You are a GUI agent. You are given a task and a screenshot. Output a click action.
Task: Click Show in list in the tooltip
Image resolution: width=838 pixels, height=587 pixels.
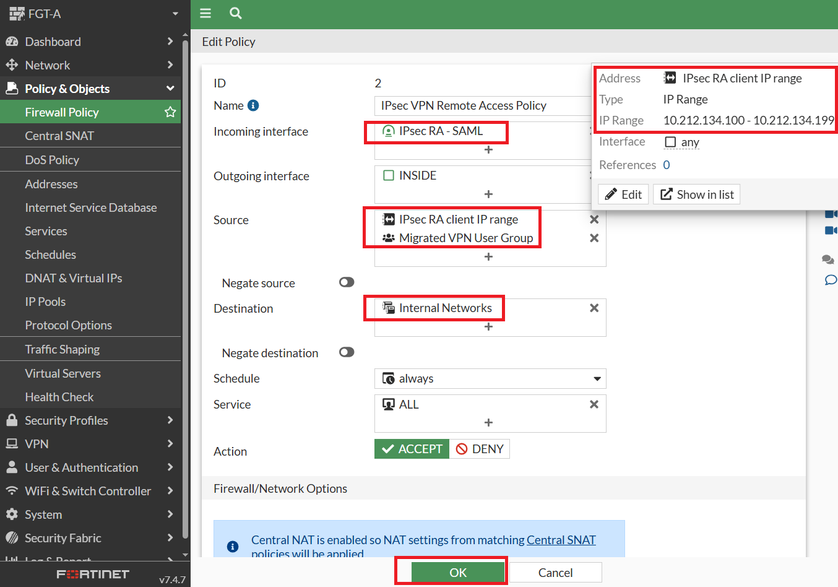697,195
